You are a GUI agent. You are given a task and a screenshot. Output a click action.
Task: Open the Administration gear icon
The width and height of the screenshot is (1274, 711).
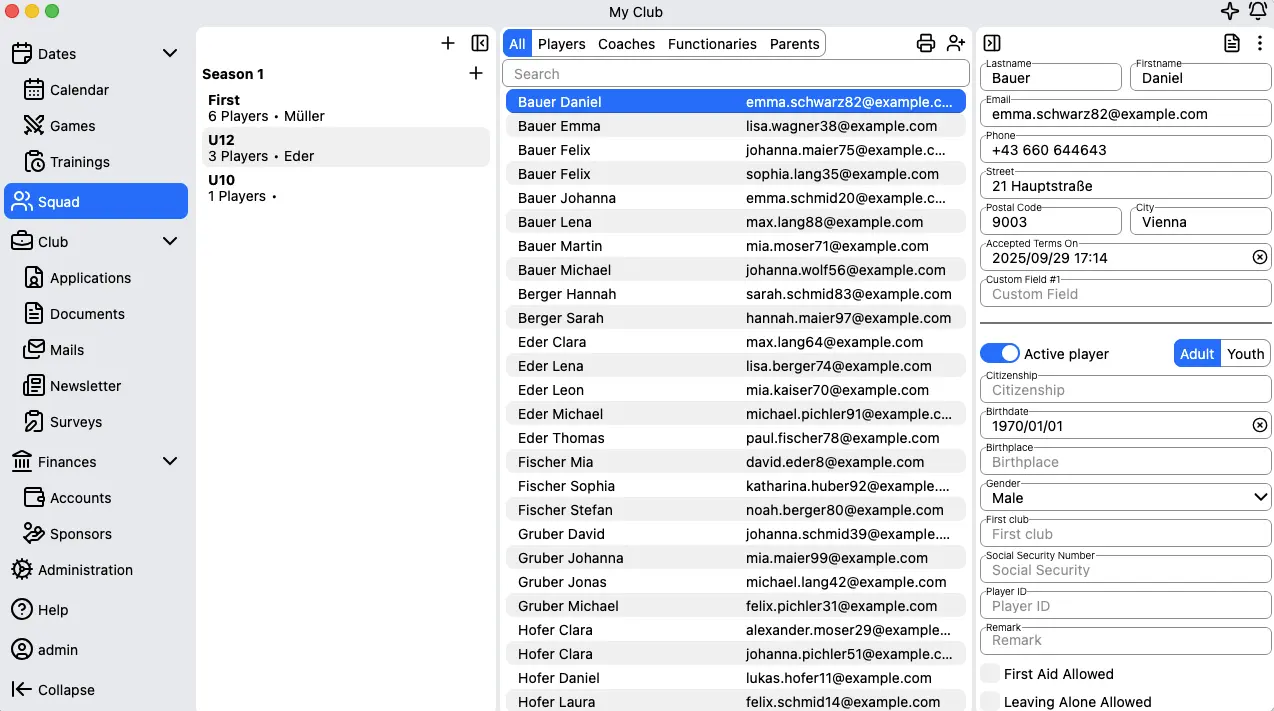22,570
